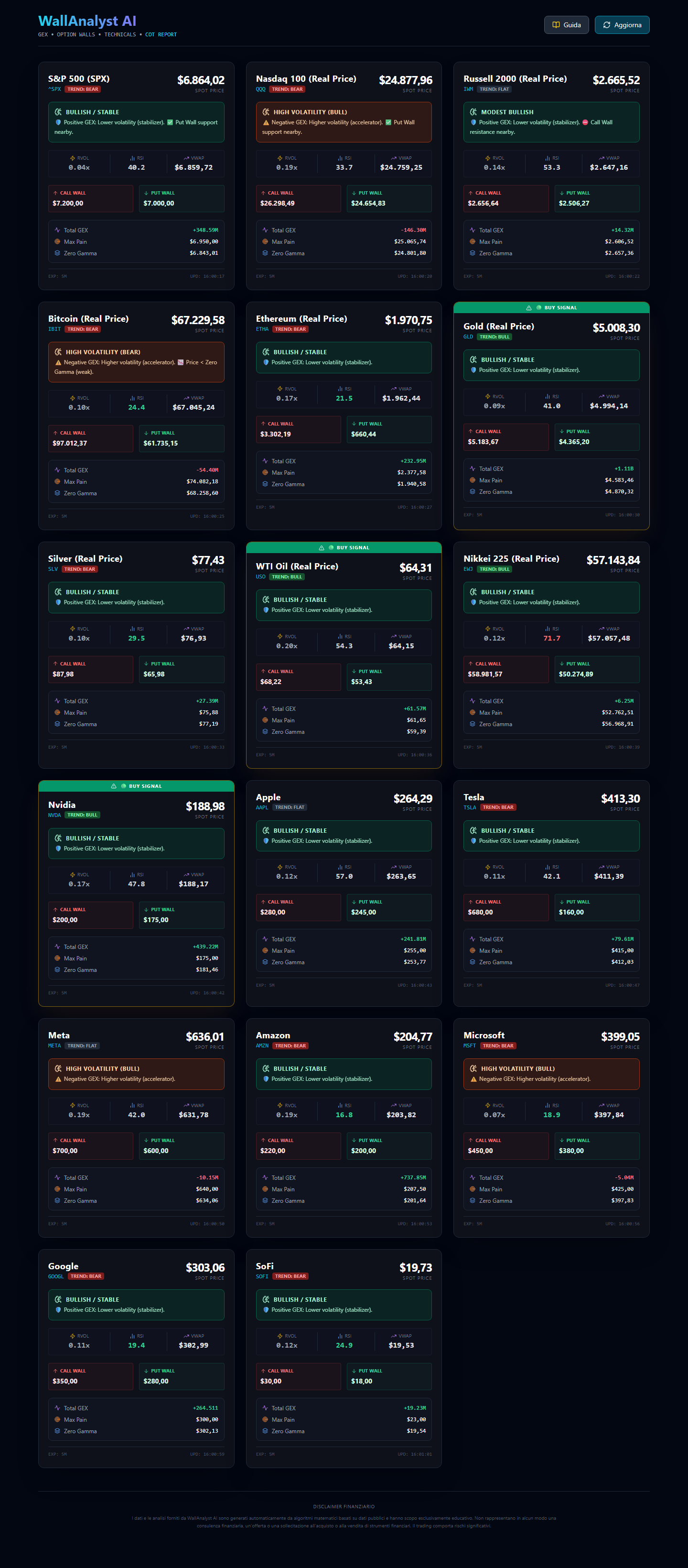Click the NVDA ticker symbol under Nvidia
Viewport: 688px width, 1568px height.
(x=54, y=815)
